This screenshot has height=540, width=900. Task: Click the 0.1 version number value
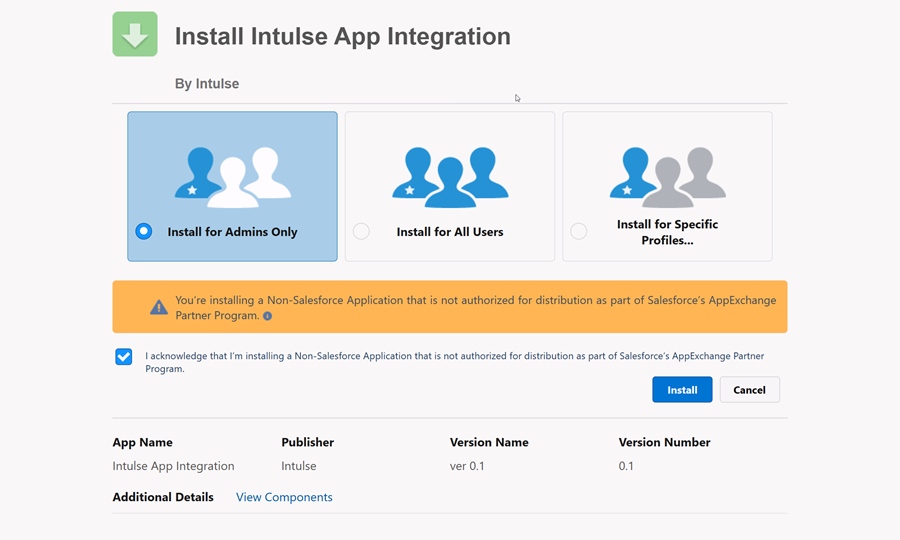[x=626, y=466]
